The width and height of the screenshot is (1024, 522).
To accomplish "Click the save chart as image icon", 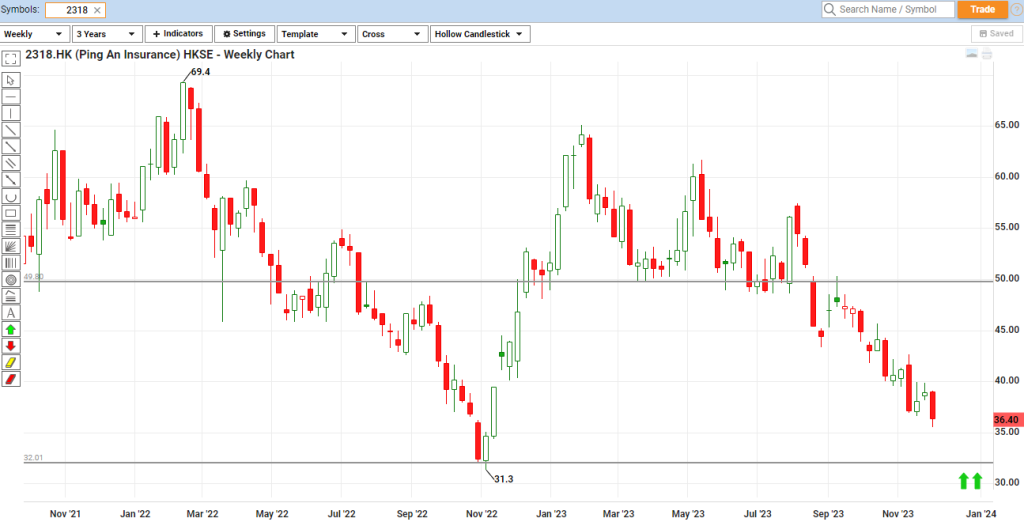I will point(970,54).
